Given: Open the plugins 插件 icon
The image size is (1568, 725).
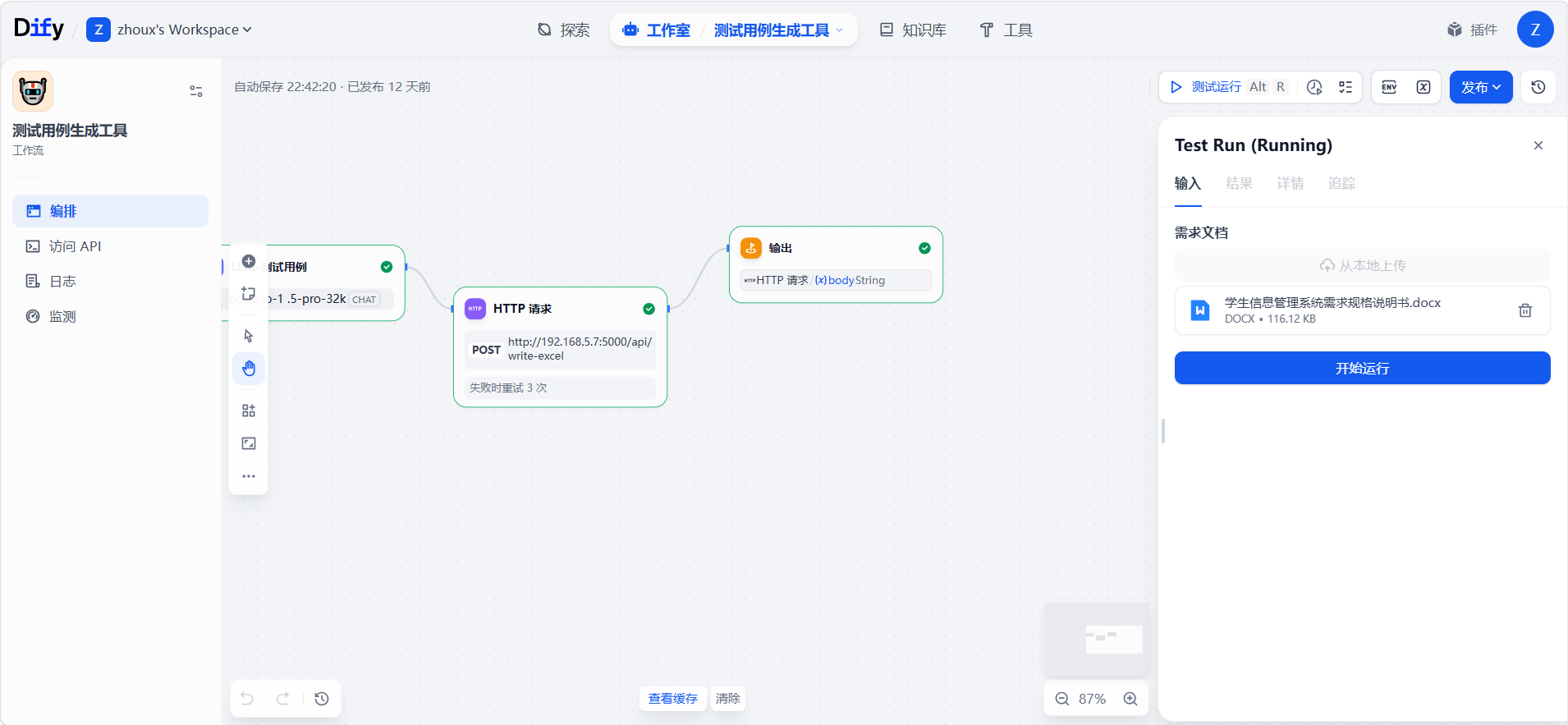Looking at the screenshot, I should 1473,30.
